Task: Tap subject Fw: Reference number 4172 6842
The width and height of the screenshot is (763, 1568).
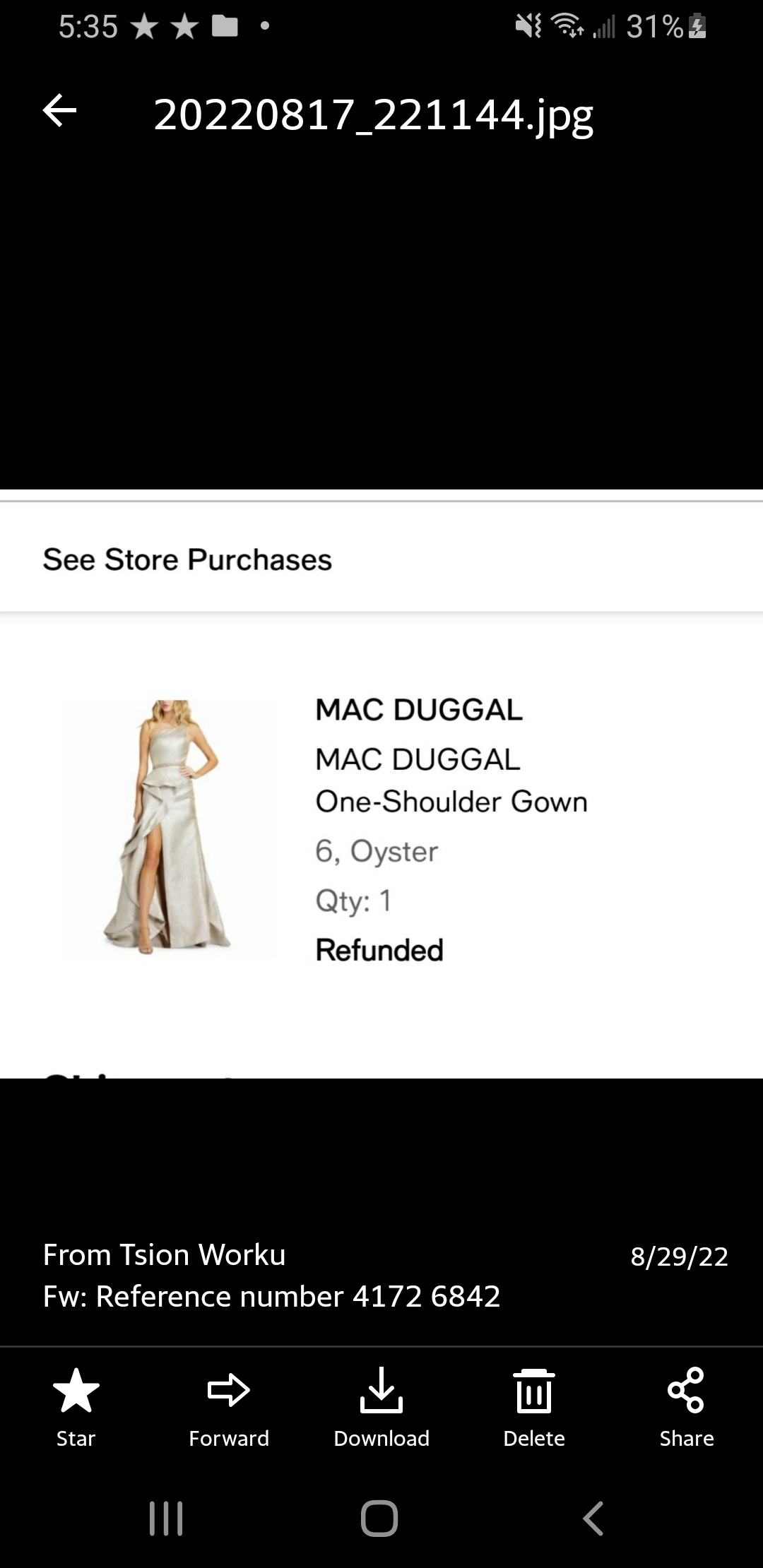Action: coord(272,1296)
